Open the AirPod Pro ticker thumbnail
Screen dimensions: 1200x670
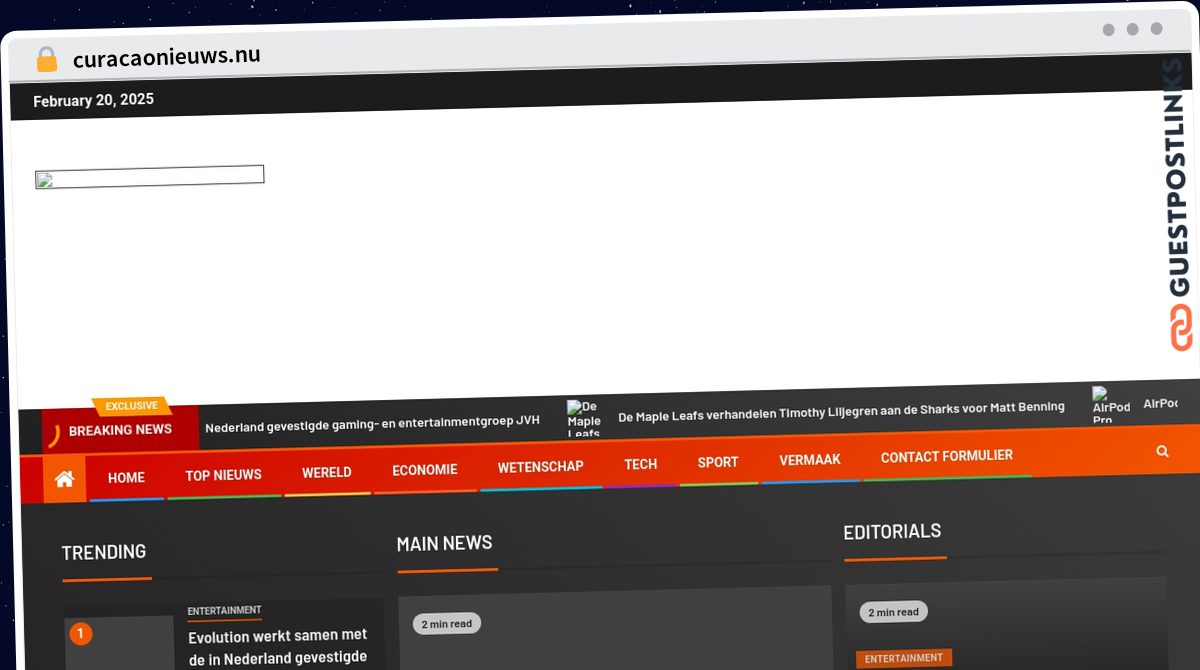point(1110,405)
